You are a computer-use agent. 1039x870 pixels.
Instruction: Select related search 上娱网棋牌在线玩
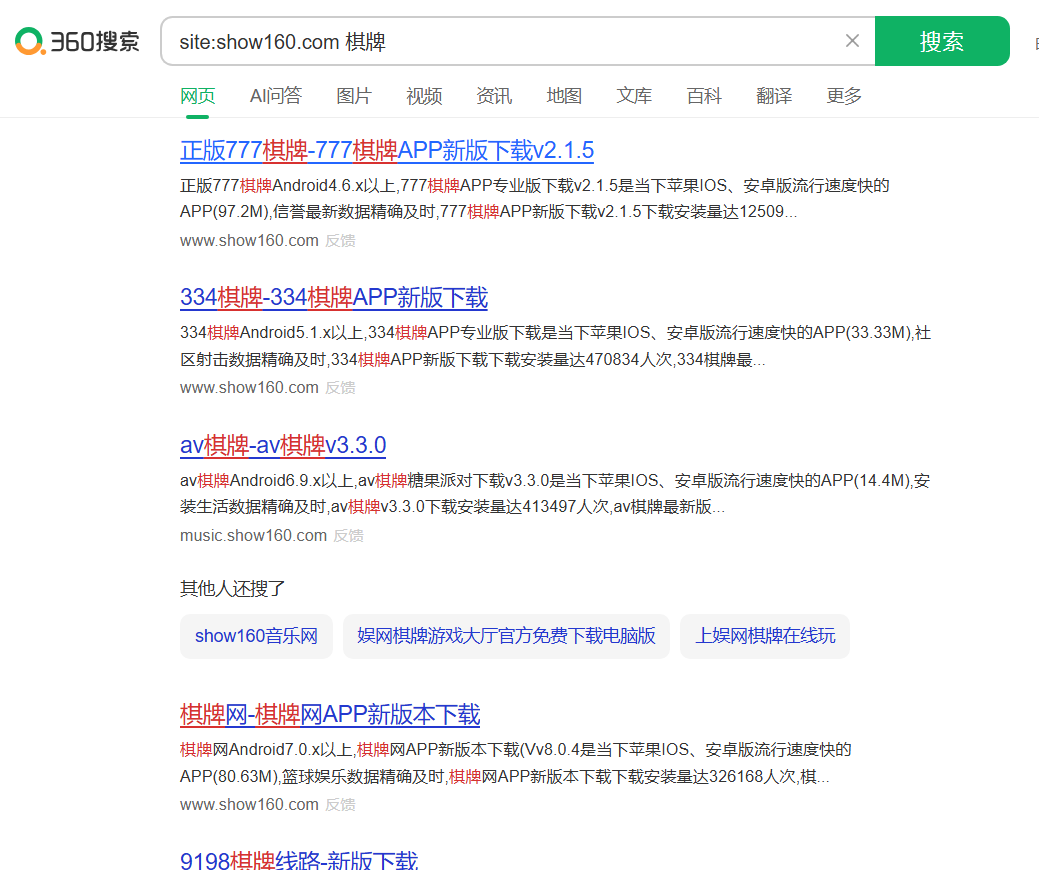(x=765, y=636)
